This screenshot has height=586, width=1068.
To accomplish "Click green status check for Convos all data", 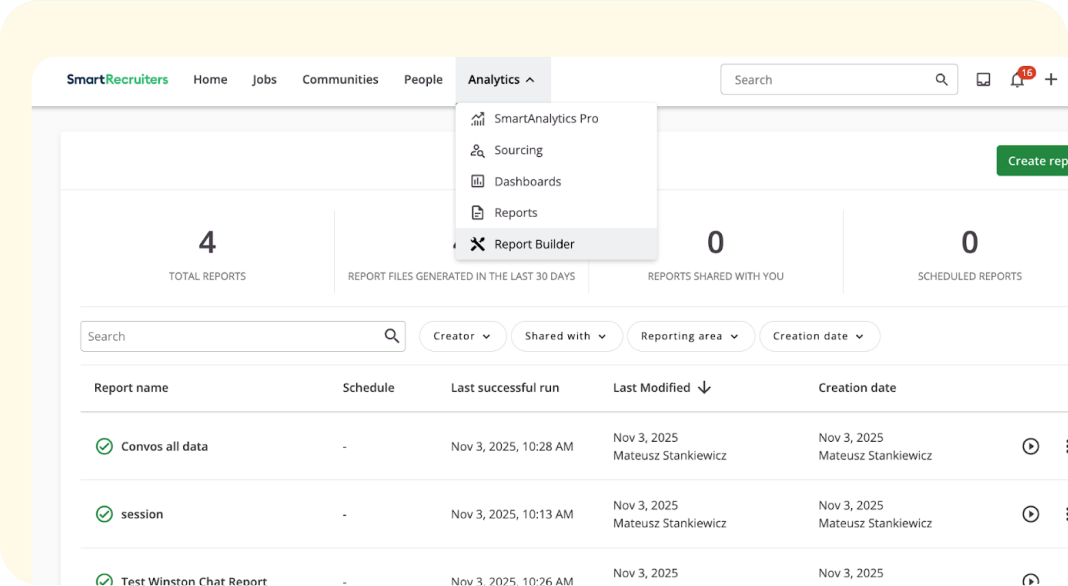I will pyautogui.click(x=104, y=446).
